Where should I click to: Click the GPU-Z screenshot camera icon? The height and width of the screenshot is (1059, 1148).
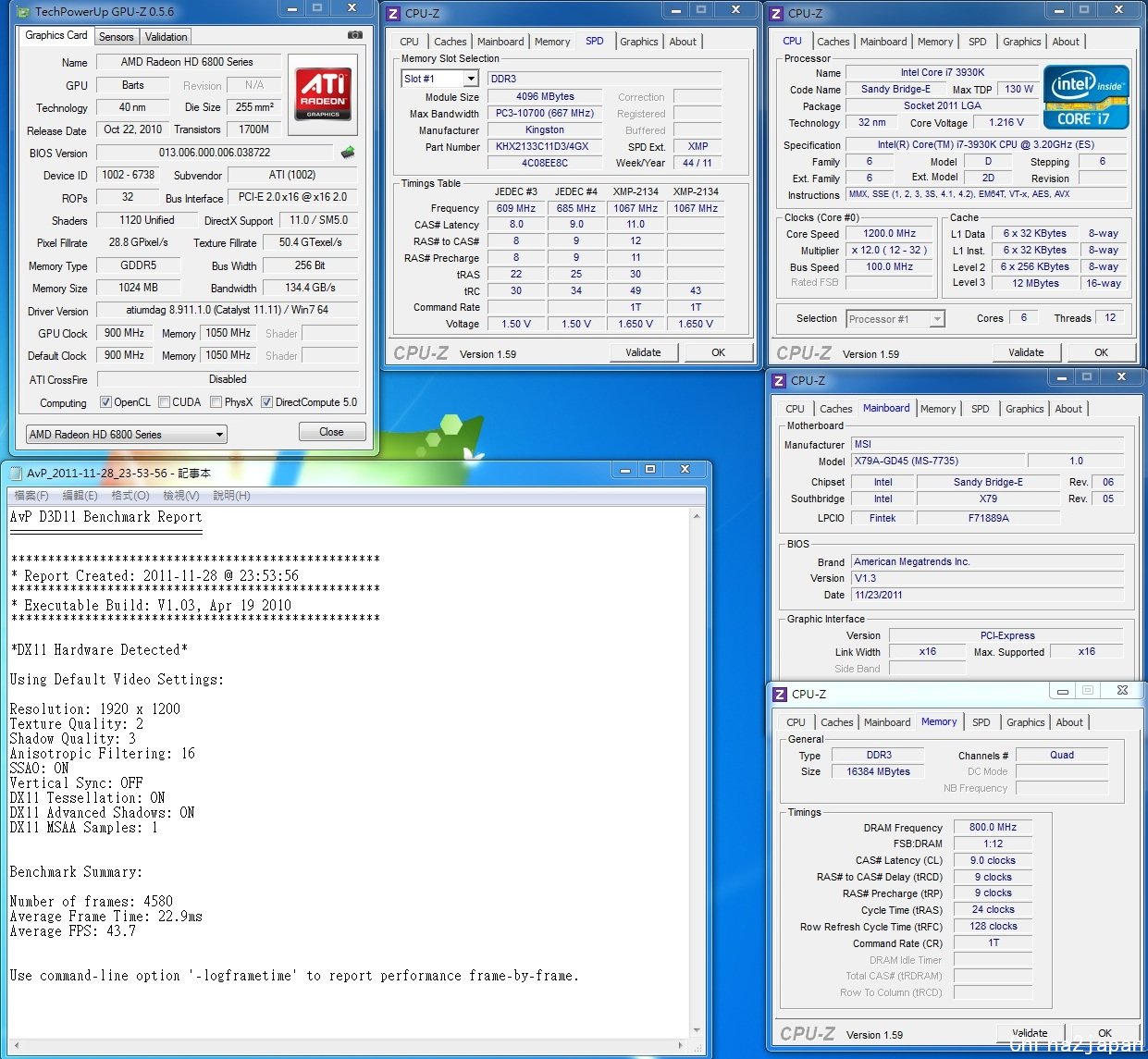click(x=355, y=35)
